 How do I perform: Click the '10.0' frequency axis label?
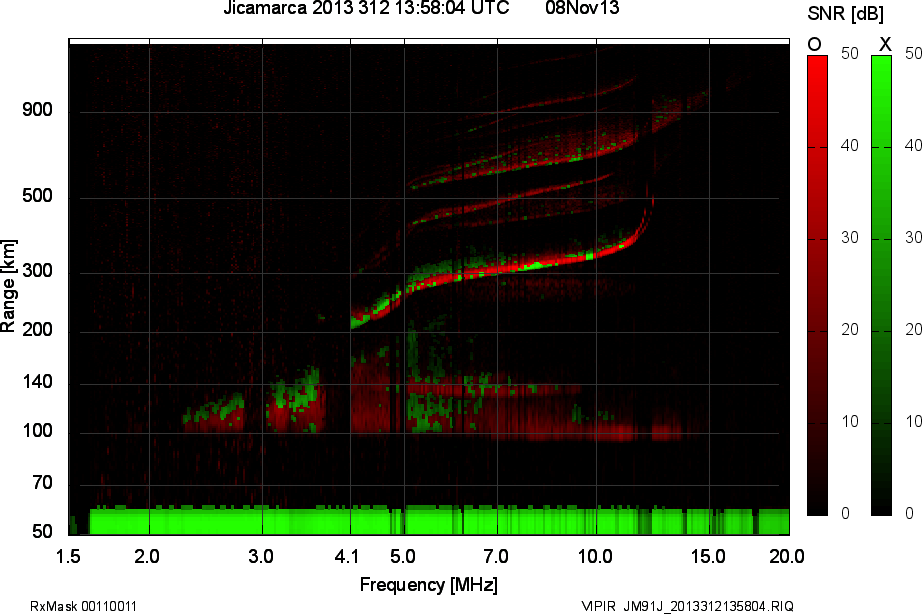click(x=595, y=556)
